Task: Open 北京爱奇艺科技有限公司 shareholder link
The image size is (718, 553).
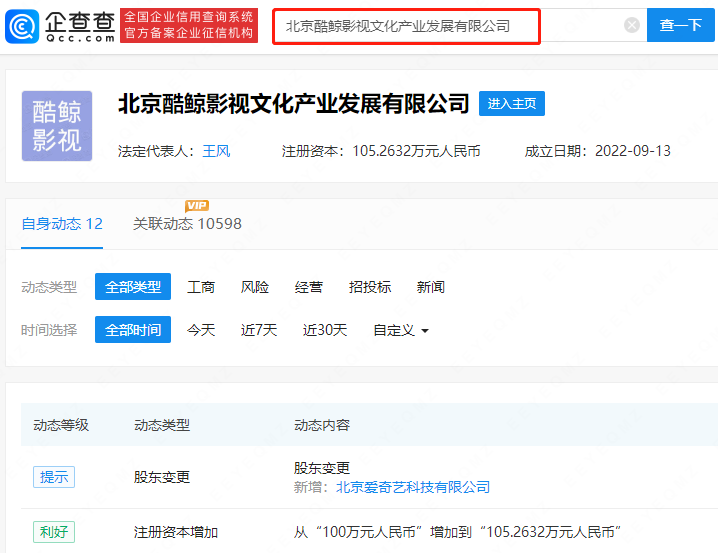Action: tap(413, 487)
